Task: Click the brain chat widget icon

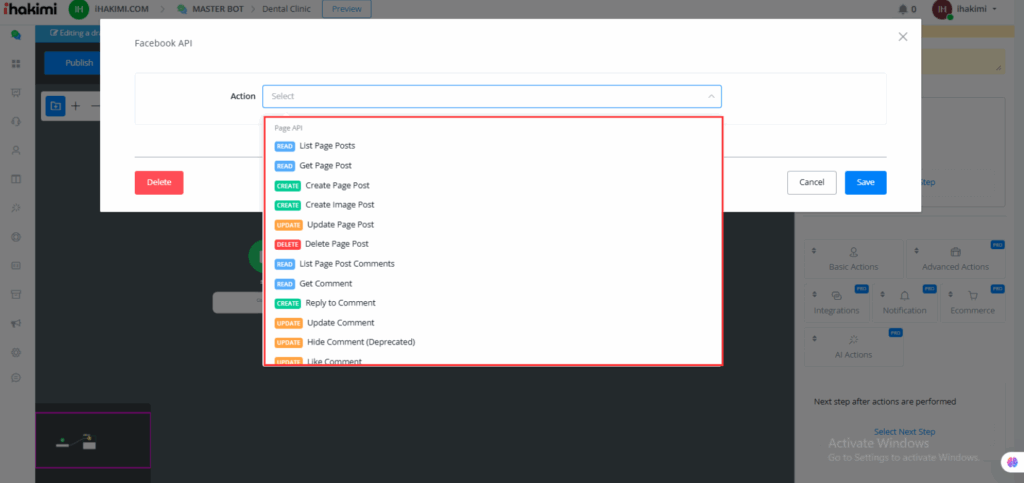Action: [1011, 462]
